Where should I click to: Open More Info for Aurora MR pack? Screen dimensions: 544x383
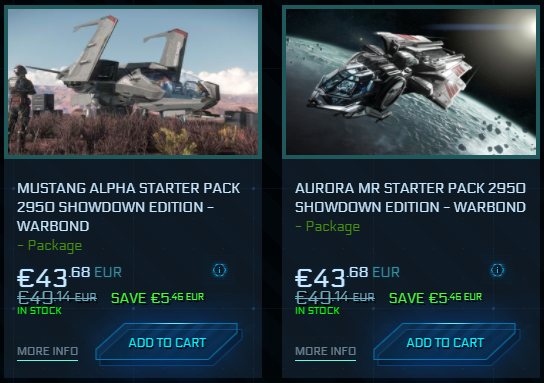point(325,351)
